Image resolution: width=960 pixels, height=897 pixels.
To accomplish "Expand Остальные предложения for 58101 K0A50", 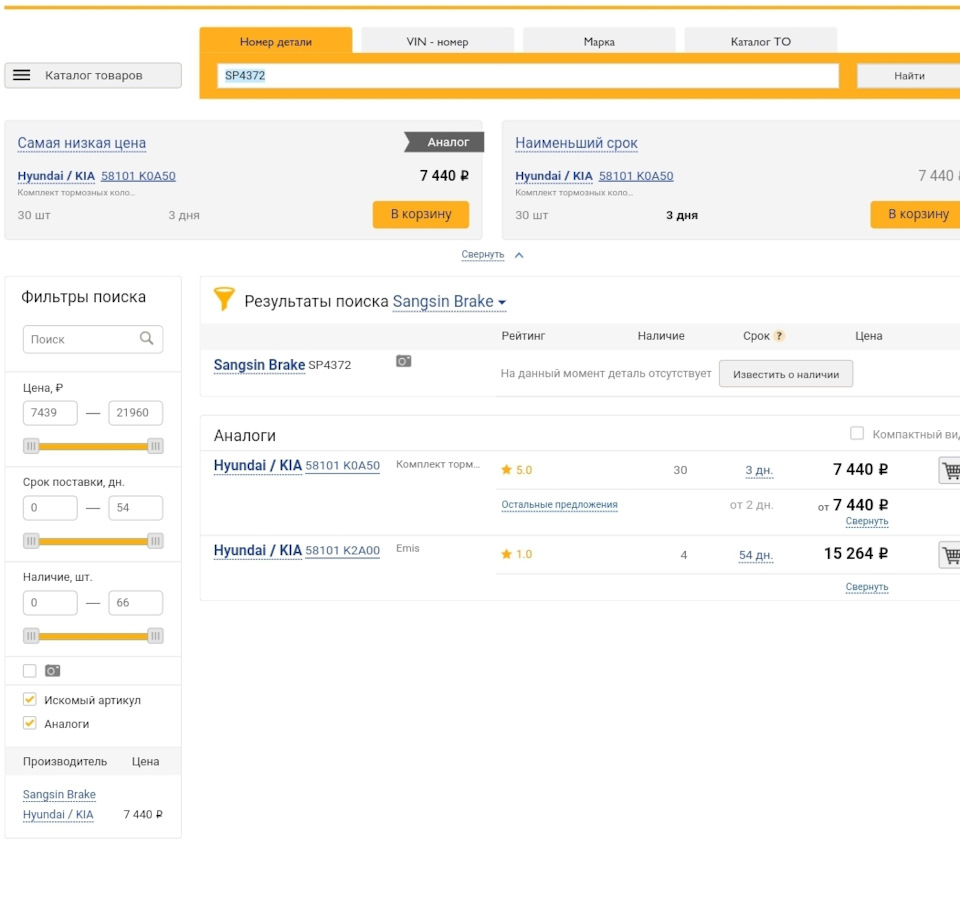I will click(560, 505).
